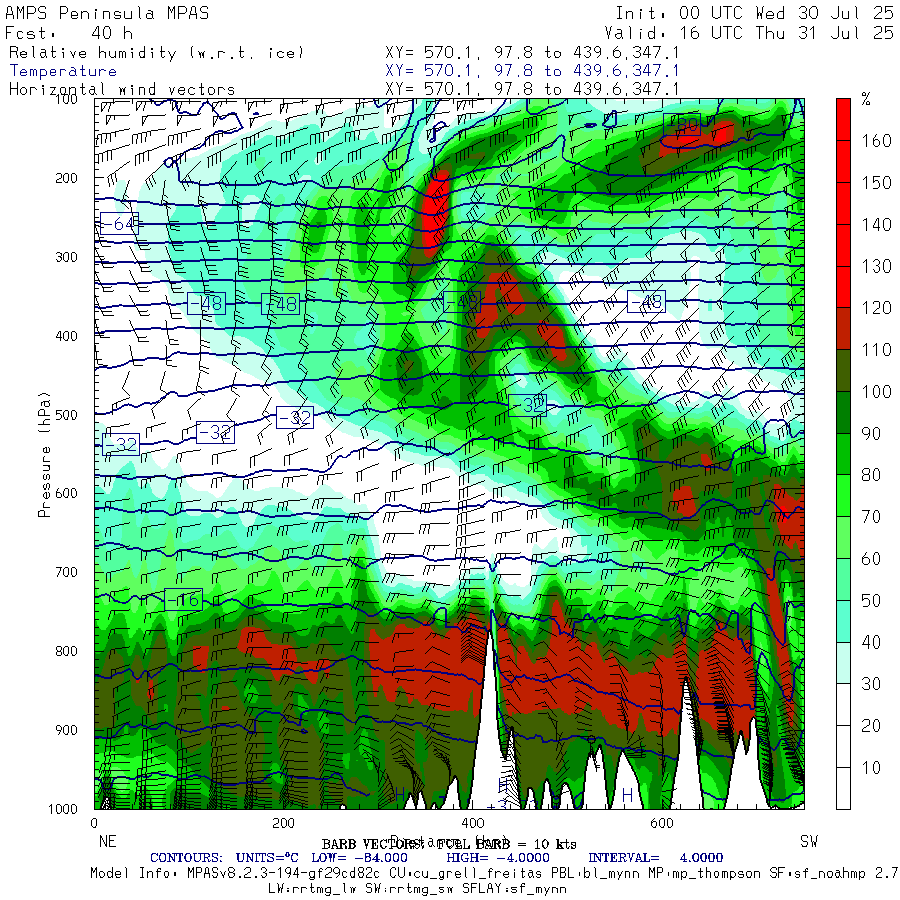Click the colorbar label '120'
Screen dimensions: 900x900
(x=876, y=308)
